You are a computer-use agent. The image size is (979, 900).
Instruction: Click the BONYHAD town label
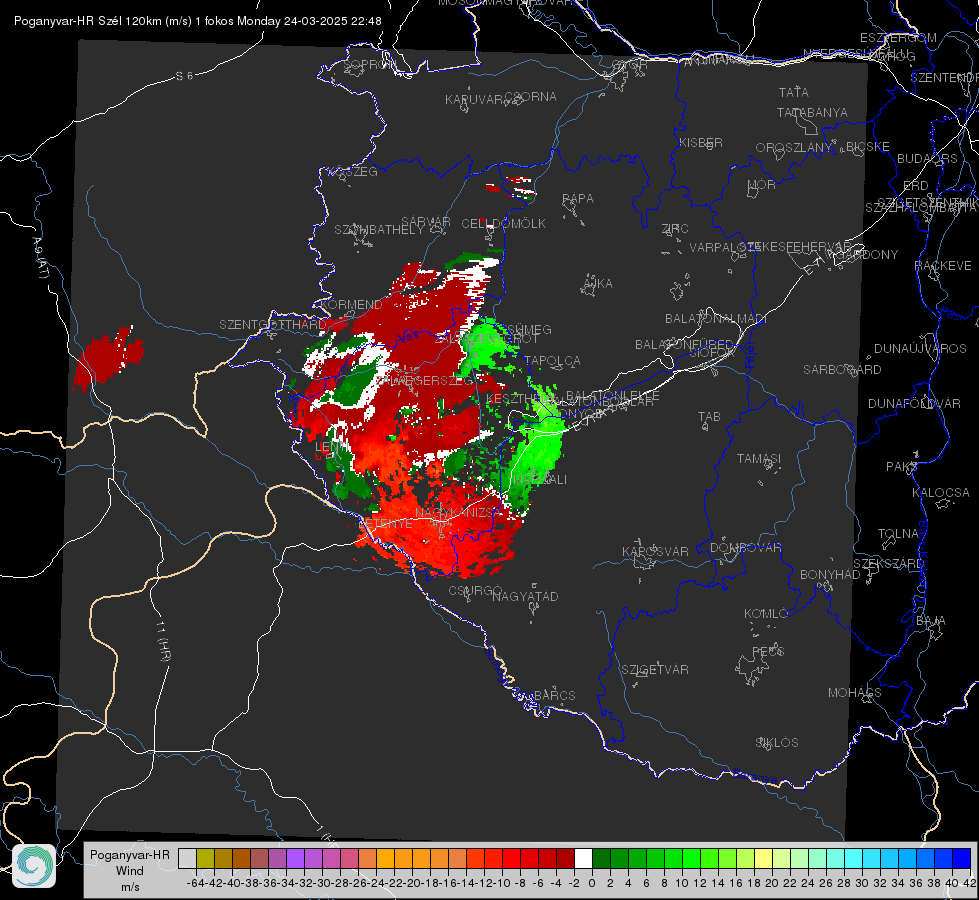click(x=830, y=575)
